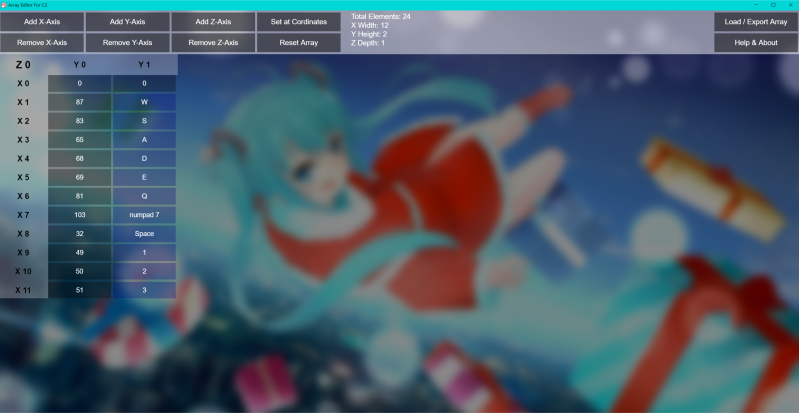Click the X 8 row label
The width and height of the screenshot is (799, 413).
[23, 234]
